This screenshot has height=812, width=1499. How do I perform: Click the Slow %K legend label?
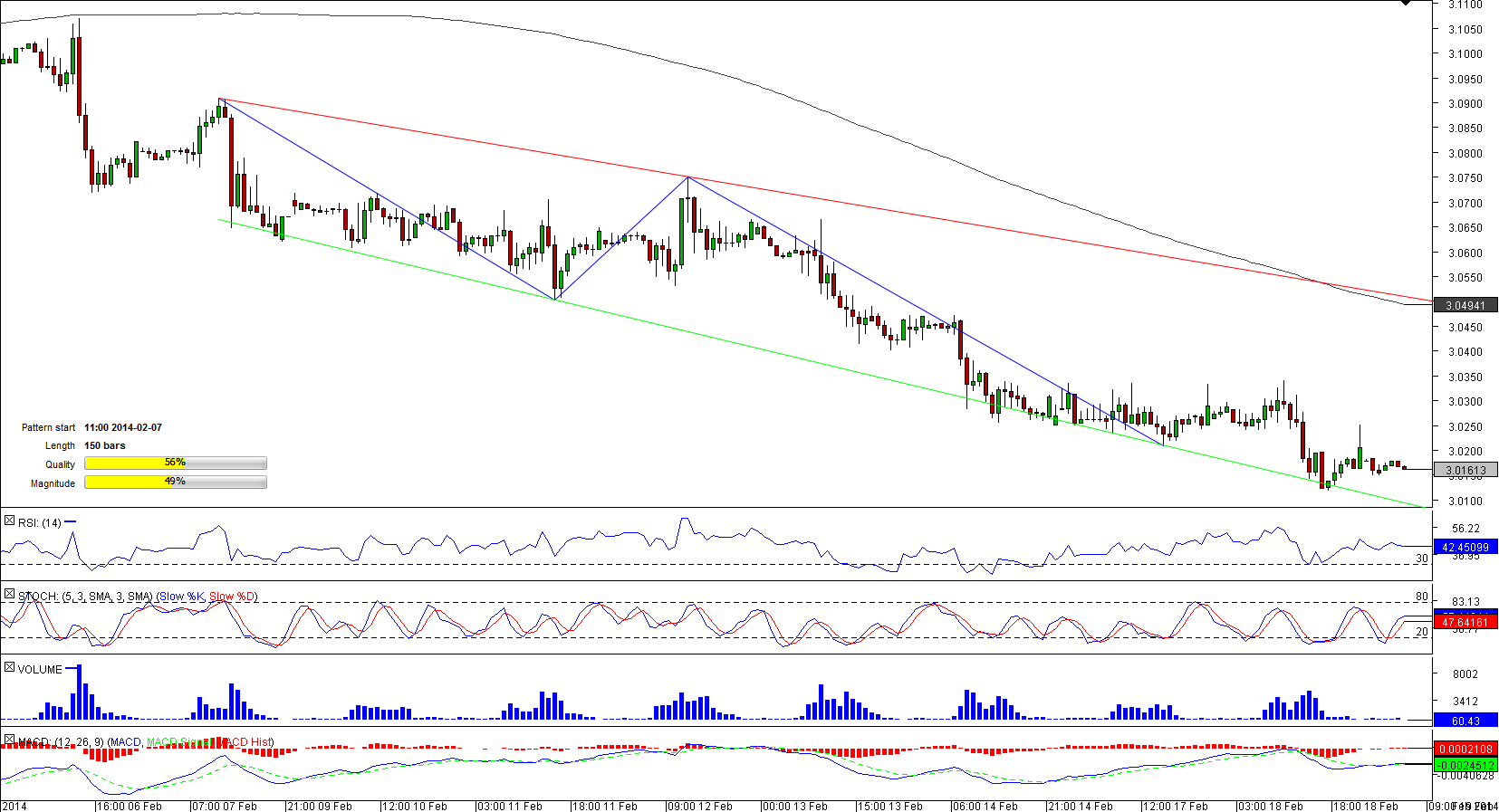click(x=182, y=597)
